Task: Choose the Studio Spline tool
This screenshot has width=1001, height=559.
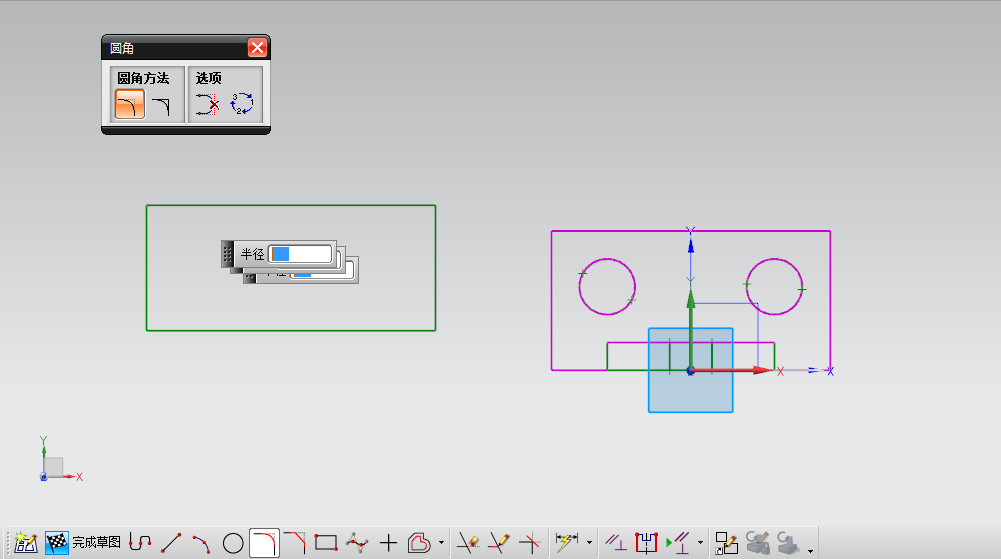Action: pyautogui.click(x=357, y=543)
